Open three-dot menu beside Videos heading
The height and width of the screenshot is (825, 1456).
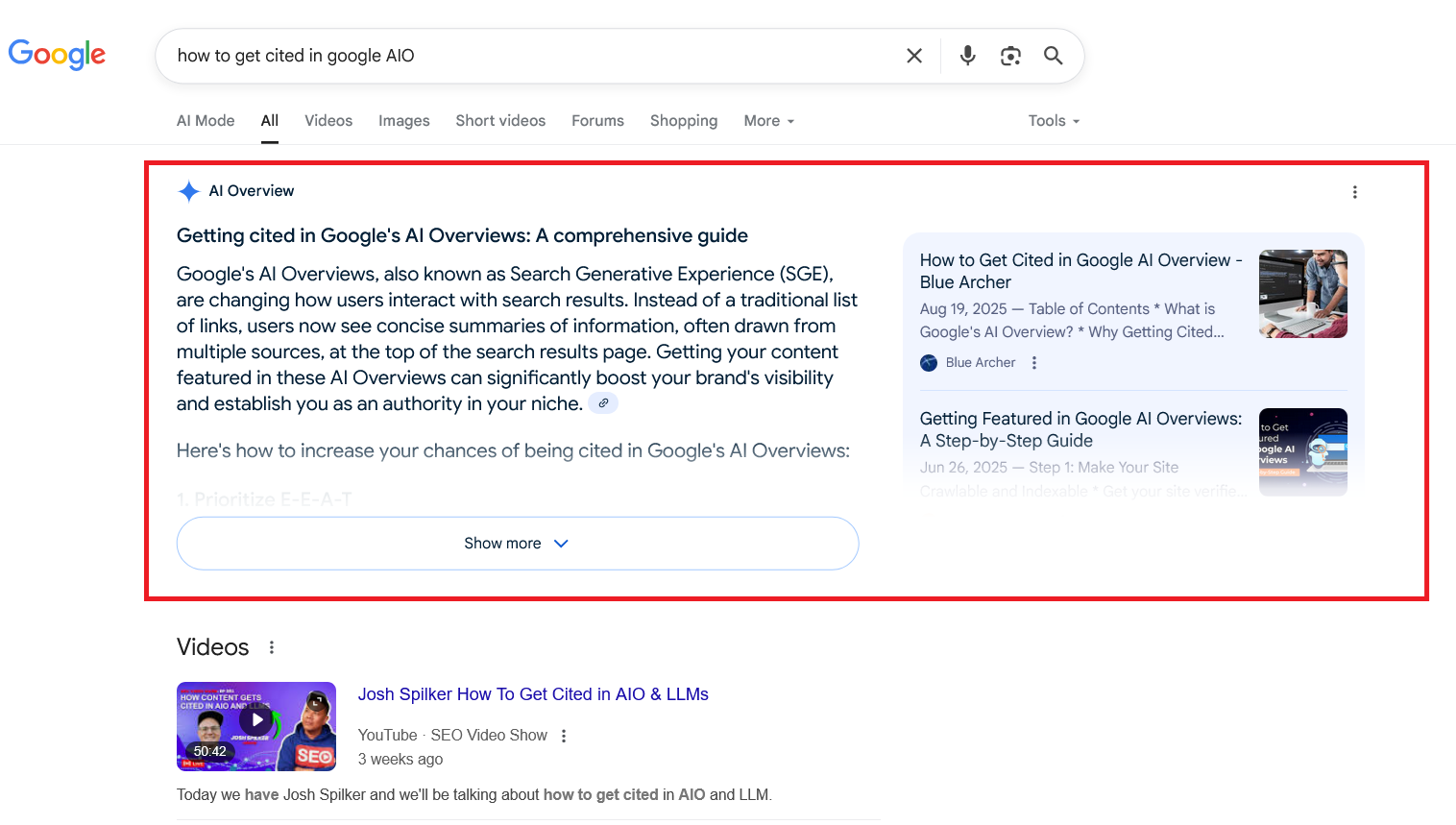click(x=272, y=647)
